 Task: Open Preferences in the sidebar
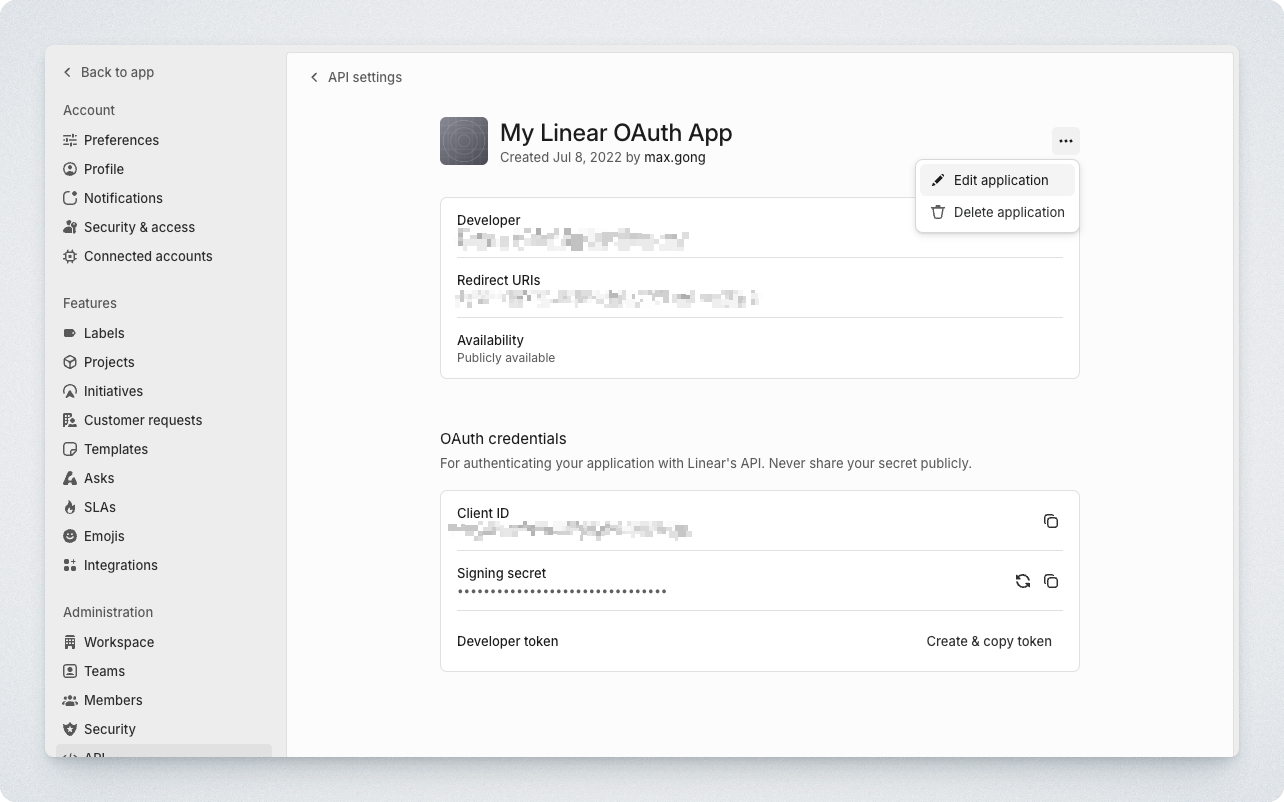tap(121, 140)
